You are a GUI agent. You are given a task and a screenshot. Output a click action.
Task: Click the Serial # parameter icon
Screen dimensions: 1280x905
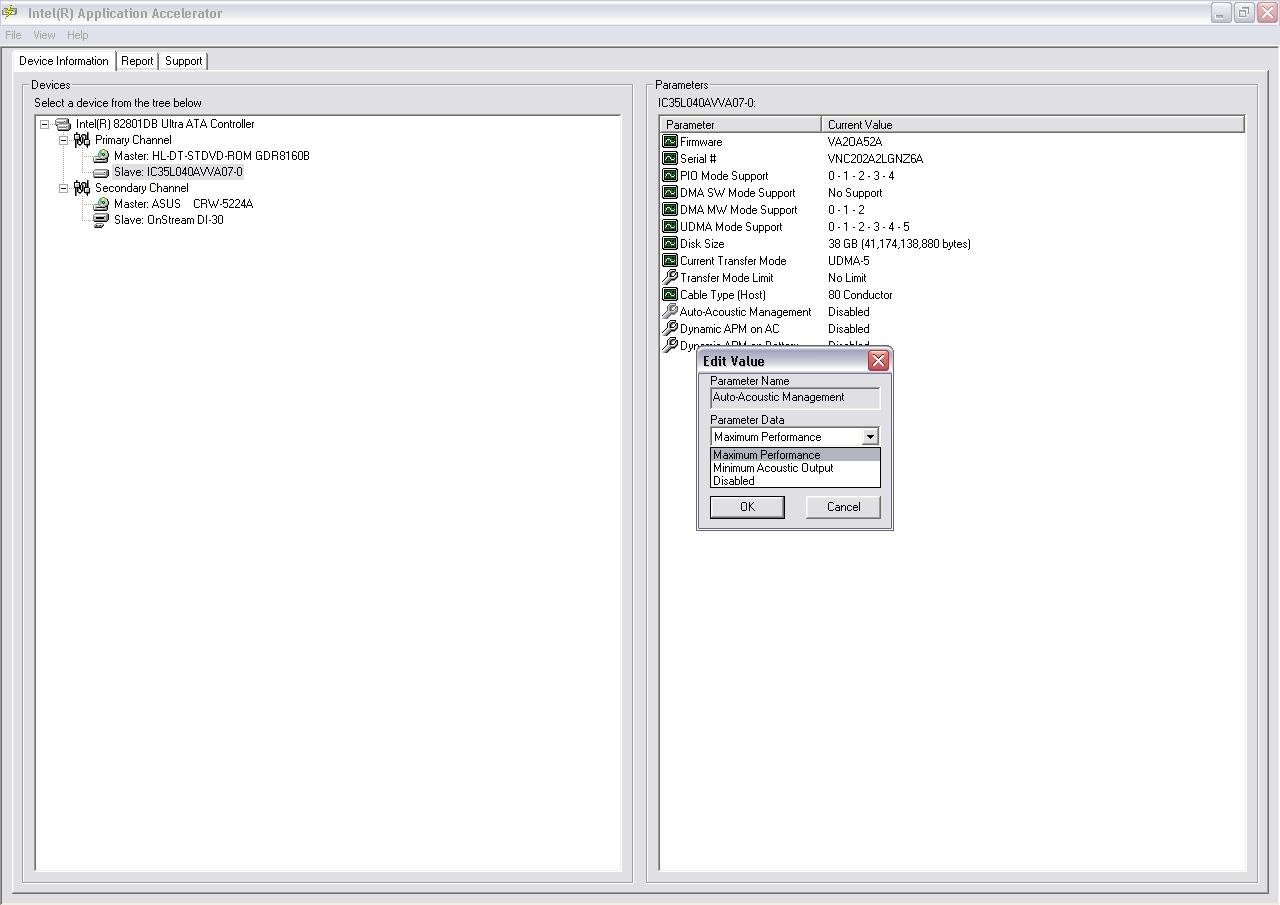[x=670, y=159]
